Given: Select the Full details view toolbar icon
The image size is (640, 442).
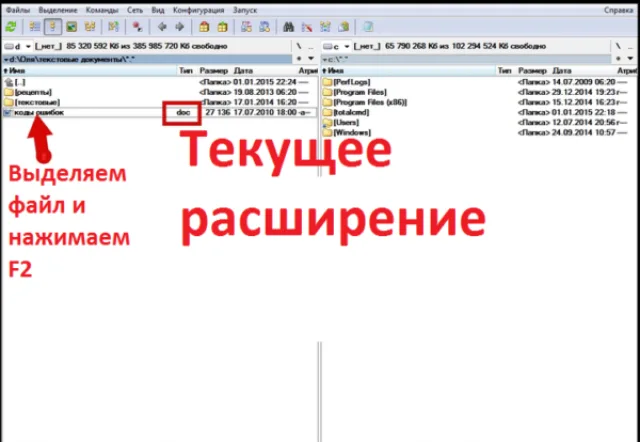Looking at the screenshot, I should tap(53, 27).
